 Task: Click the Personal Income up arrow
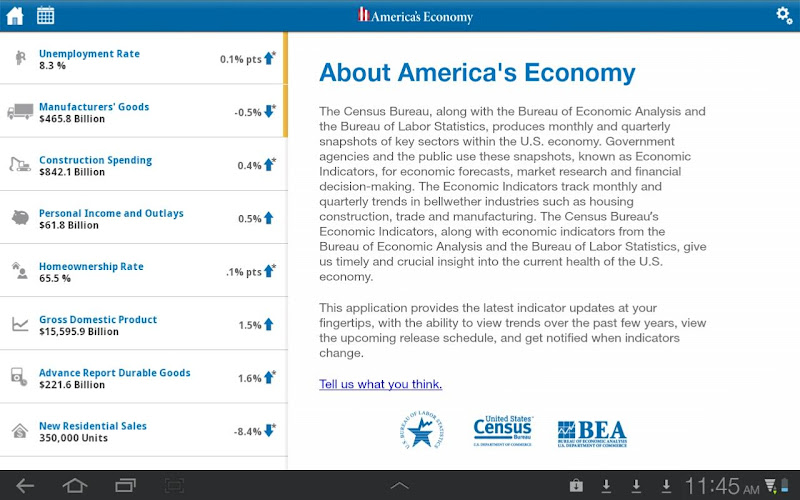269,218
